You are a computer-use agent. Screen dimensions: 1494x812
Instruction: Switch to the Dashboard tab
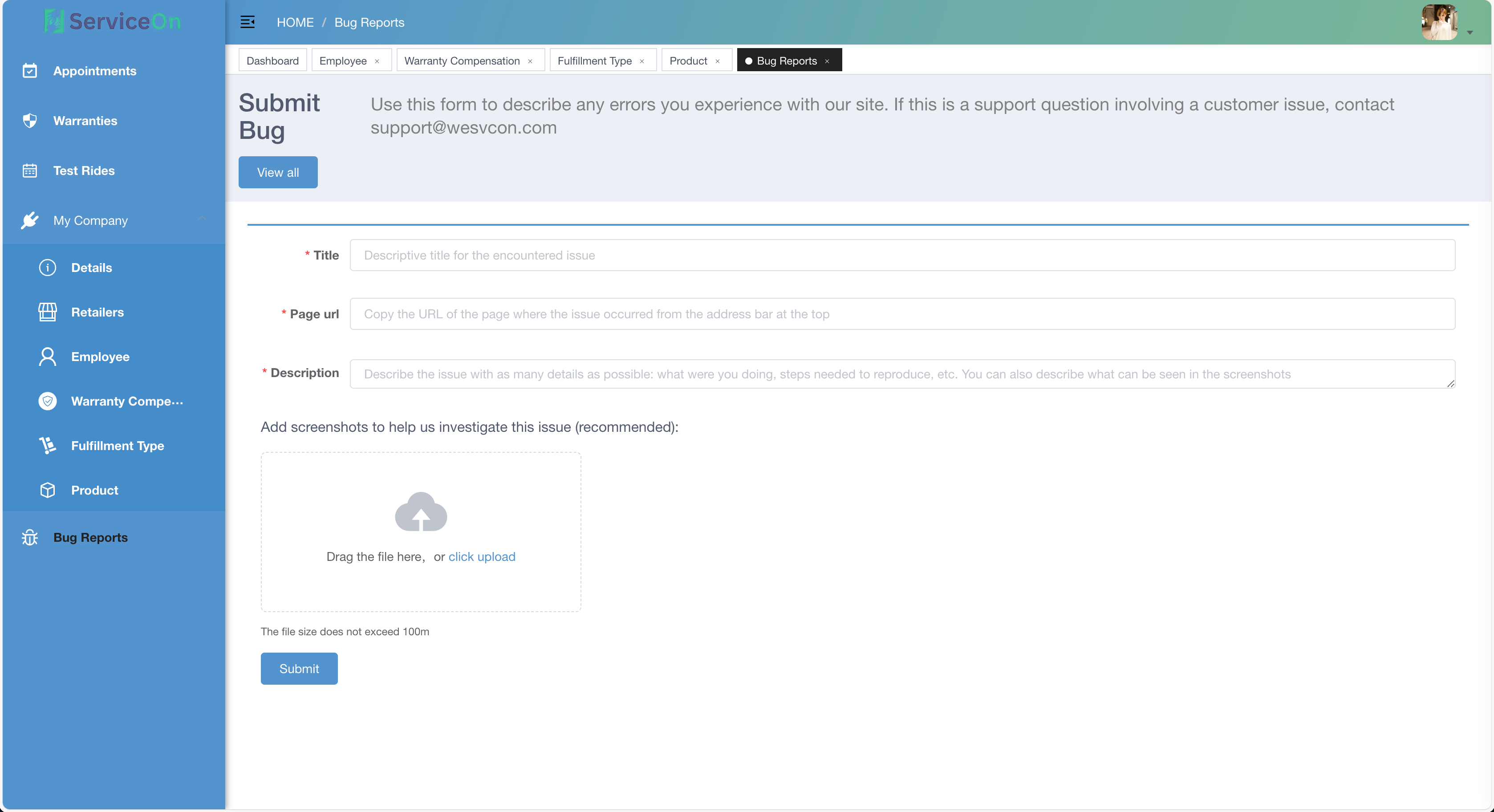point(272,61)
